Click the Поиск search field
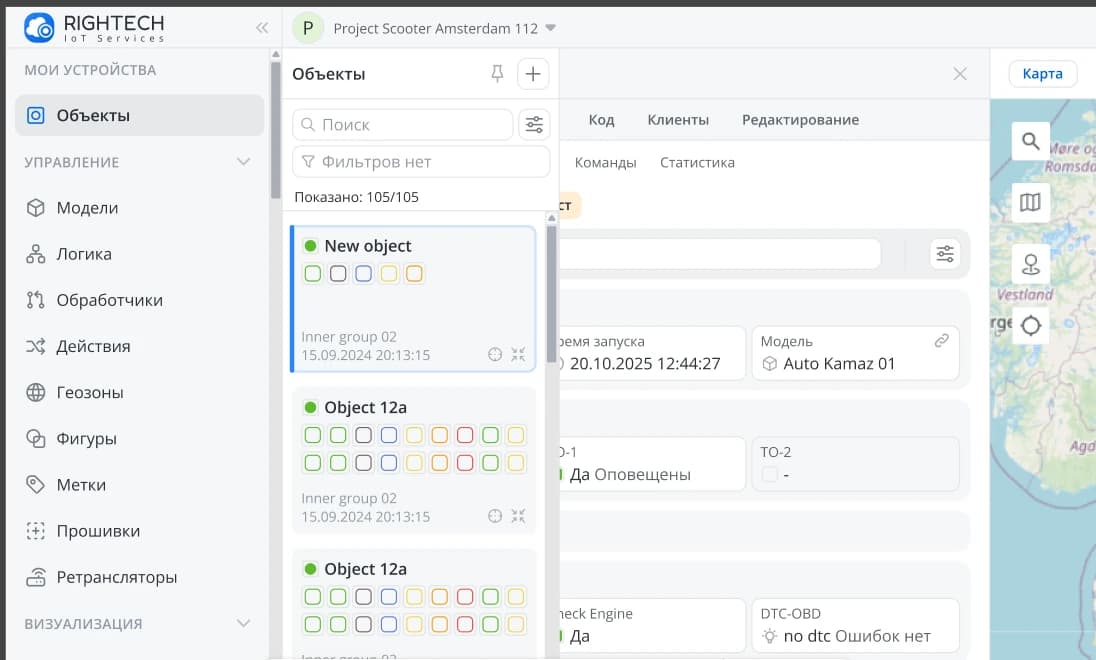 (403, 125)
